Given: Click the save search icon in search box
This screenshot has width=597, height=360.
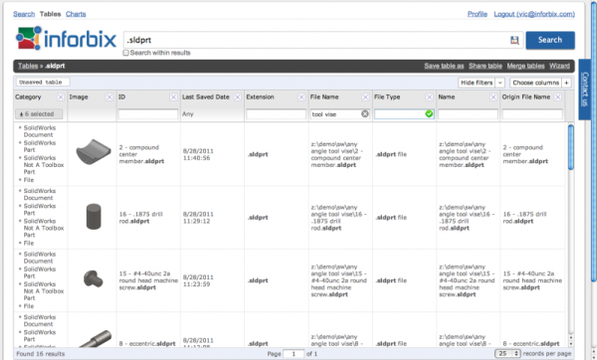Looking at the screenshot, I should 514,40.
